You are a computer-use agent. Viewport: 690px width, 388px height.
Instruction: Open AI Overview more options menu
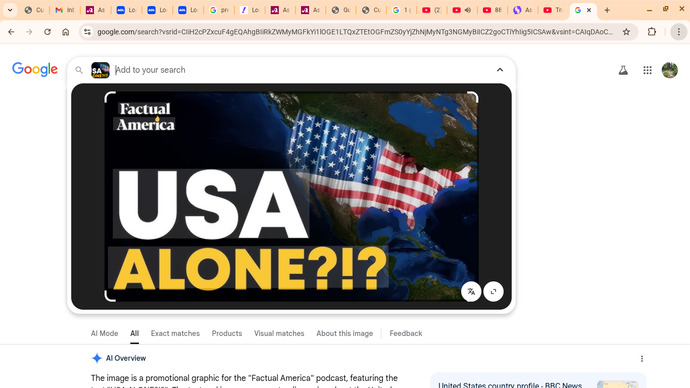(x=642, y=359)
